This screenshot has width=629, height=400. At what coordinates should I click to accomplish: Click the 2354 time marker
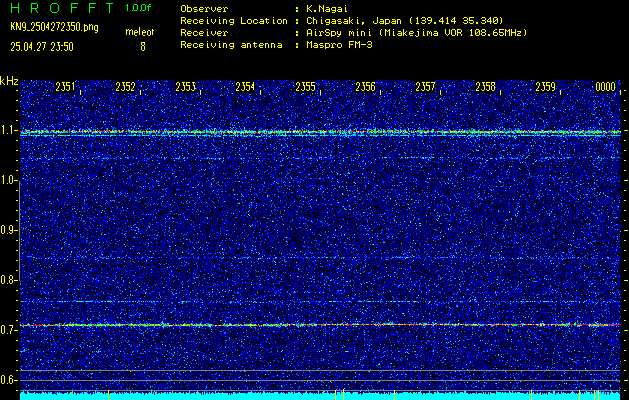pos(245,87)
